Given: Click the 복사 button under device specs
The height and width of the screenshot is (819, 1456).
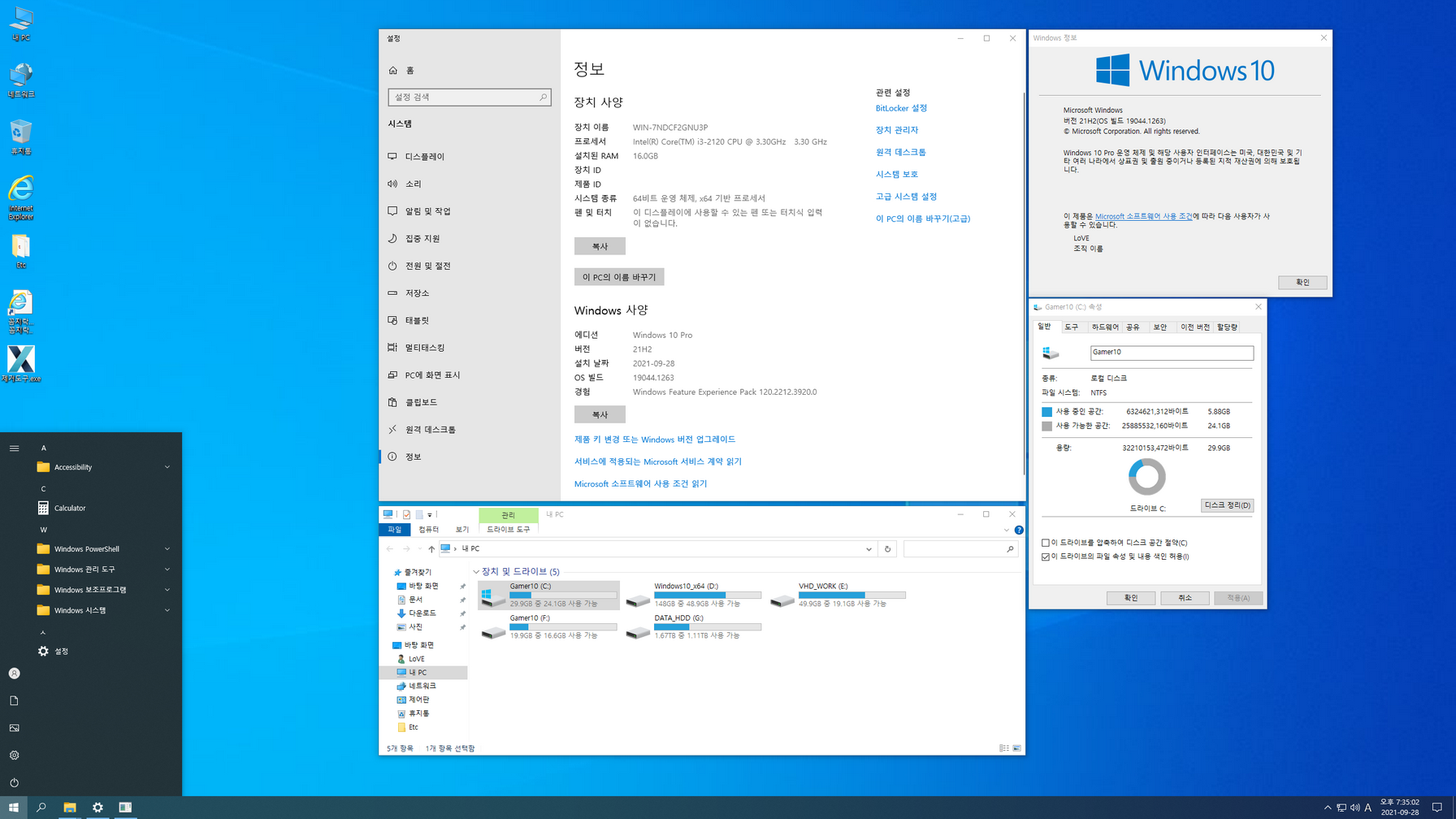Looking at the screenshot, I should pos(600,246).
